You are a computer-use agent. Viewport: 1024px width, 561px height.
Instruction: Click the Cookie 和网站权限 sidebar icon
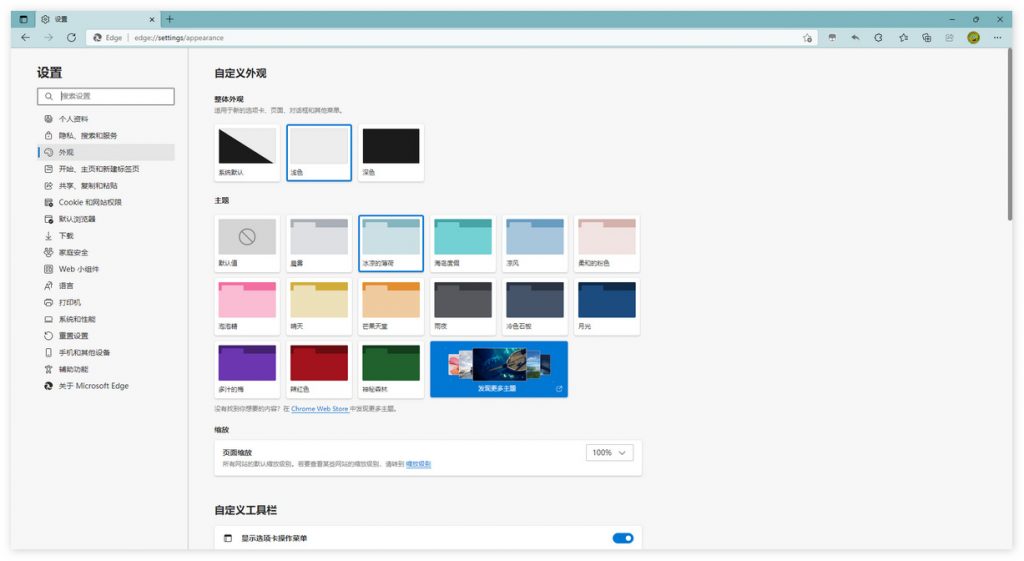point(48,202)
